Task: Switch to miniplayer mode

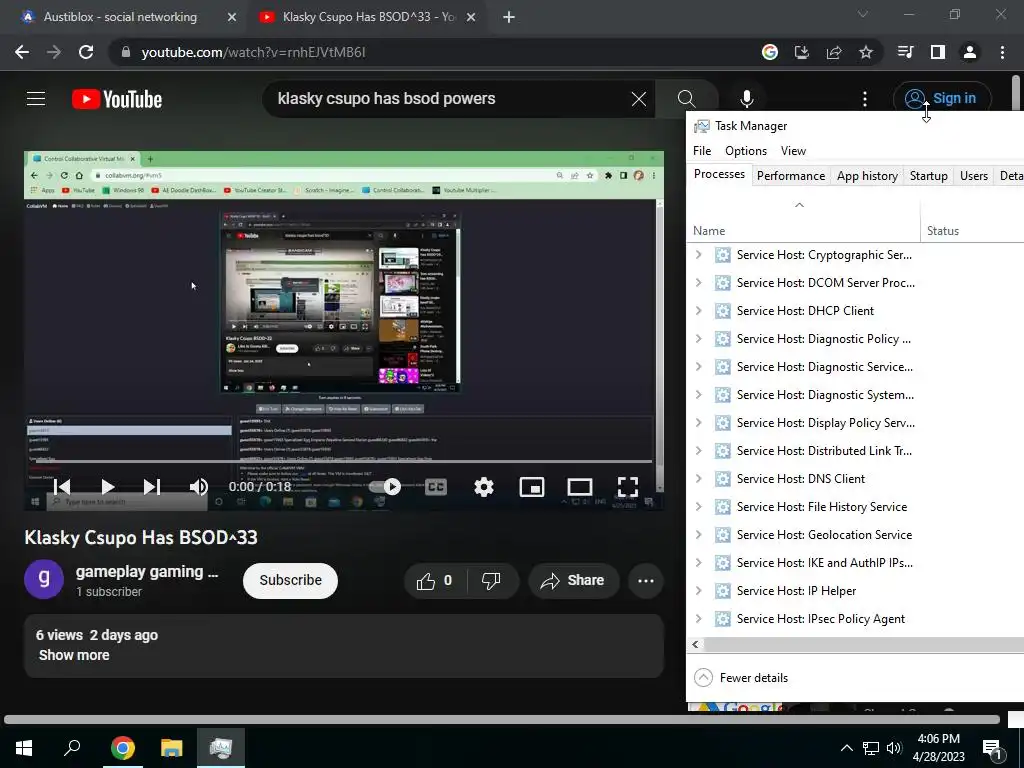Action: coord(532,487)
